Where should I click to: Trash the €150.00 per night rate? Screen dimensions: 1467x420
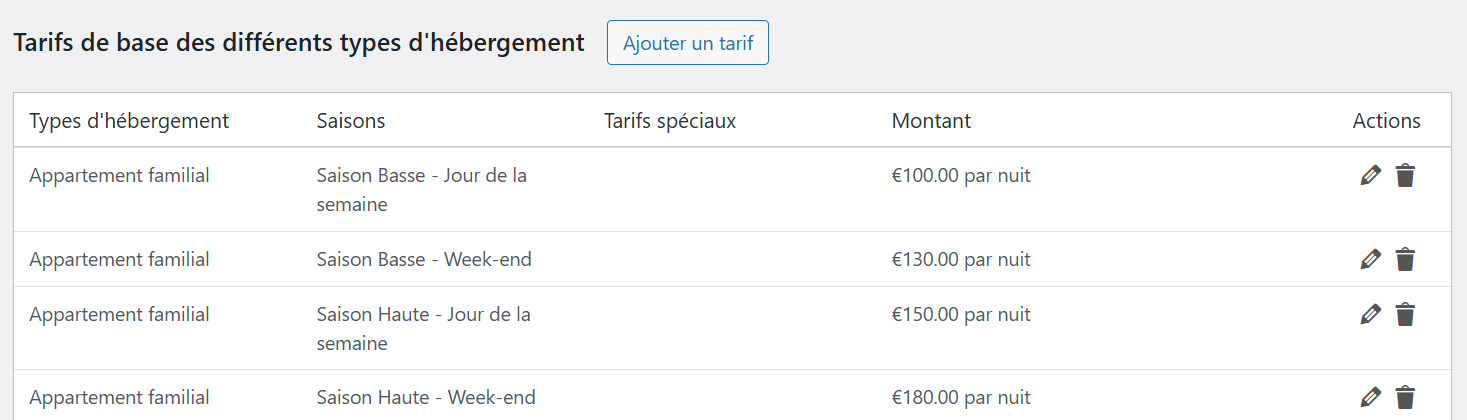pyautogui.click(x=1405, y=315)
